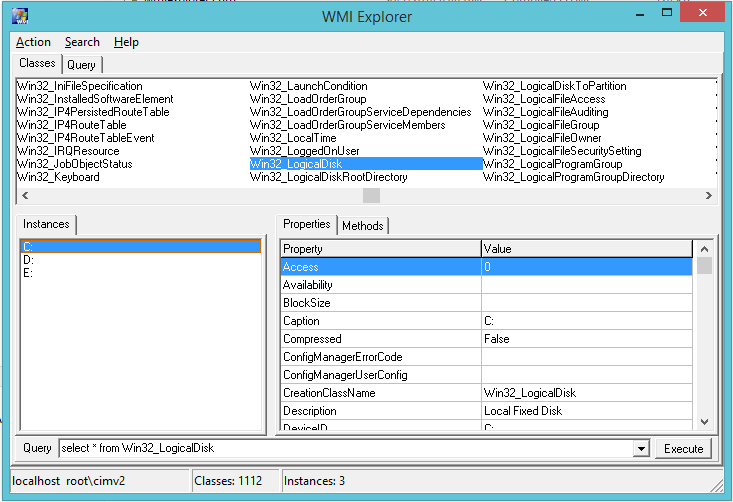
Task: Open the Help menu
Action: (126, 42)
